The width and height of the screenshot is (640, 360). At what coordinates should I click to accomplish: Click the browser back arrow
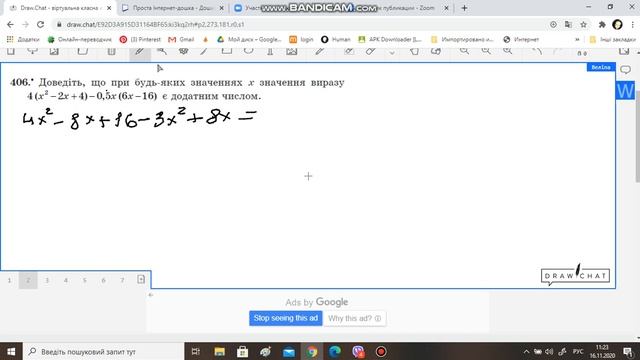pos(10,24)
